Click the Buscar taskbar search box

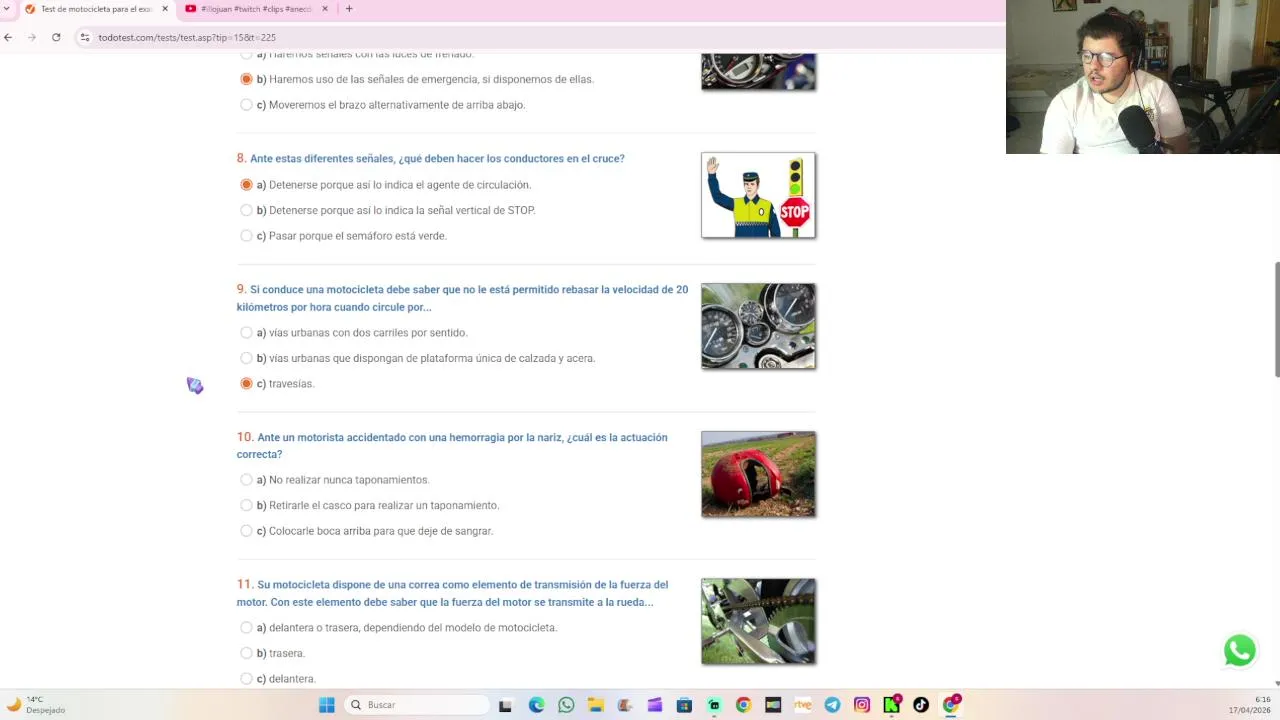(x=415, y=705)
